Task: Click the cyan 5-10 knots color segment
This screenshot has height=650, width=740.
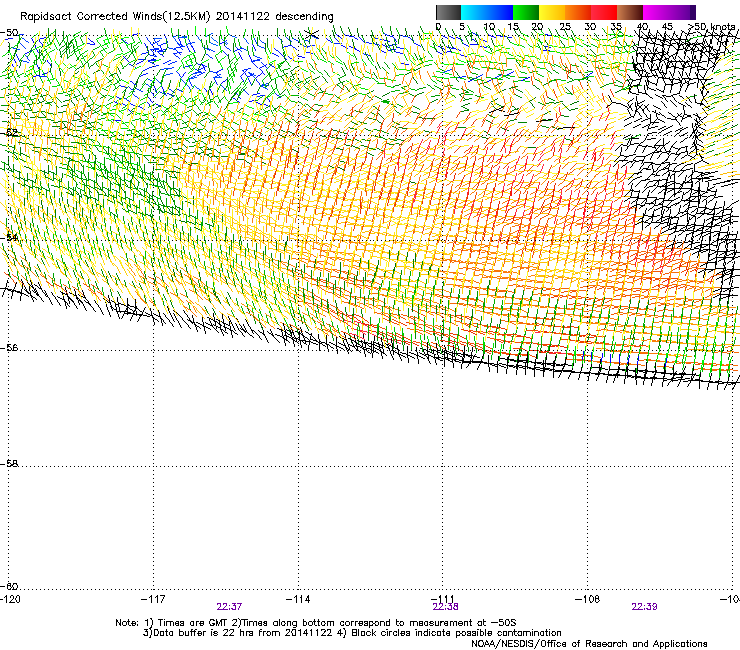Action: point(474,12)
